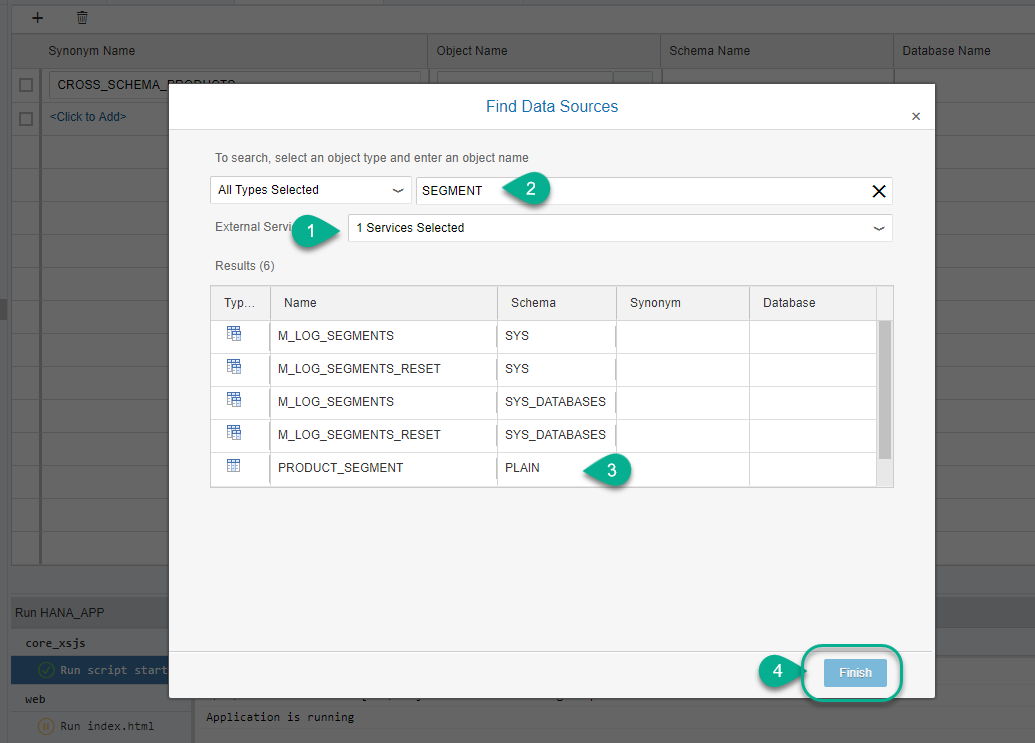1035x743 pixels.
Task: Select the Run script start entry
Action: point(90,670)
